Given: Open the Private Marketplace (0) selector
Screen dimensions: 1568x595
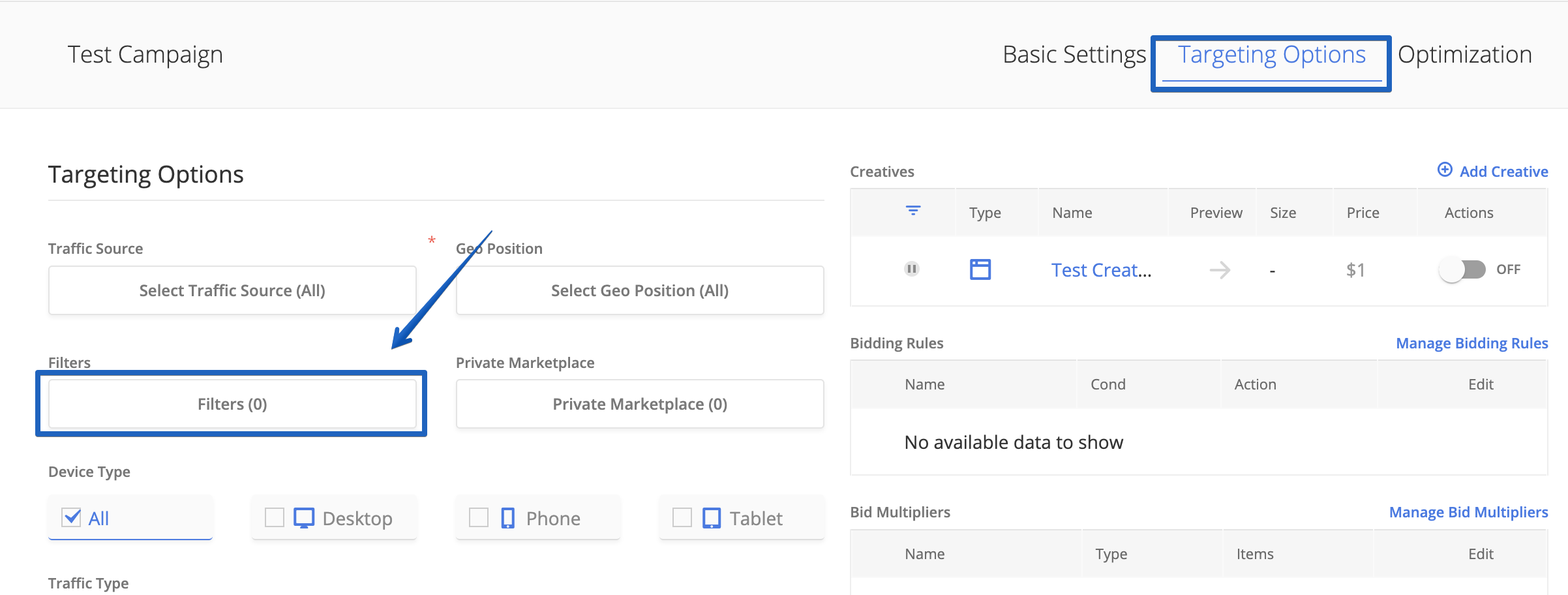Looking at the screenshot, I should coord(639,404).
